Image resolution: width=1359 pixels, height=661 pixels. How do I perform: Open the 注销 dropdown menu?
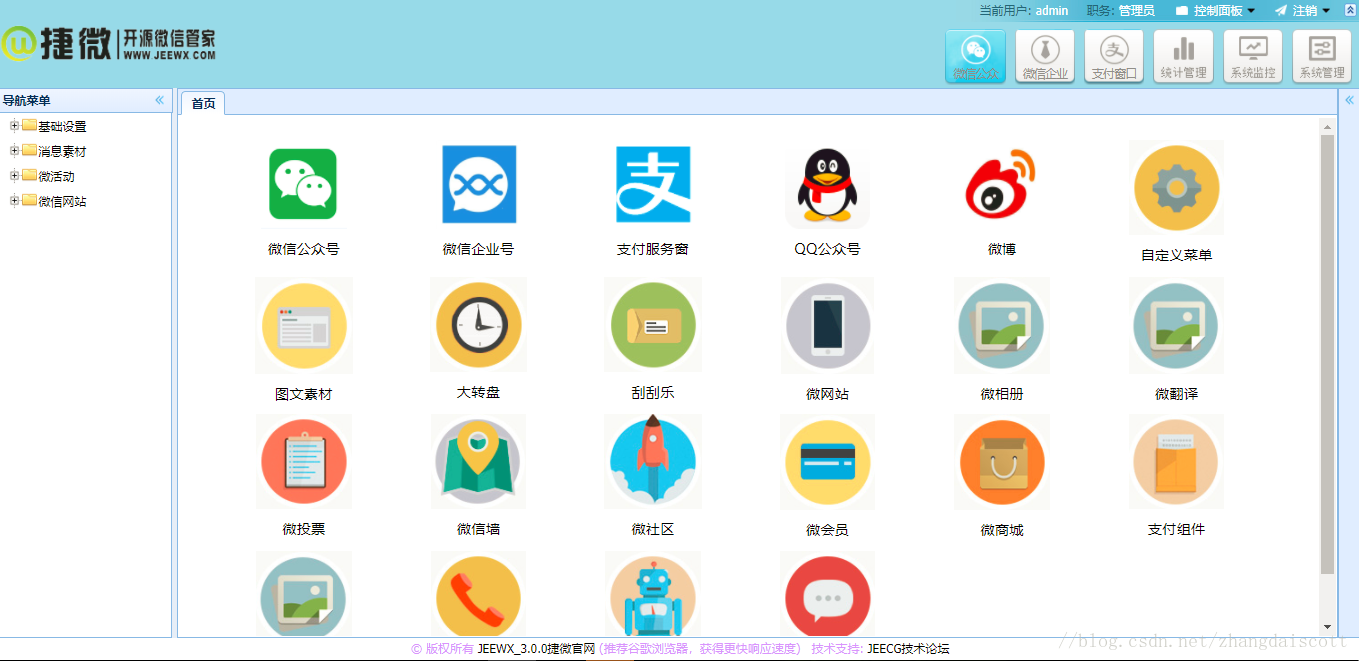click(x=1302, y=11)
